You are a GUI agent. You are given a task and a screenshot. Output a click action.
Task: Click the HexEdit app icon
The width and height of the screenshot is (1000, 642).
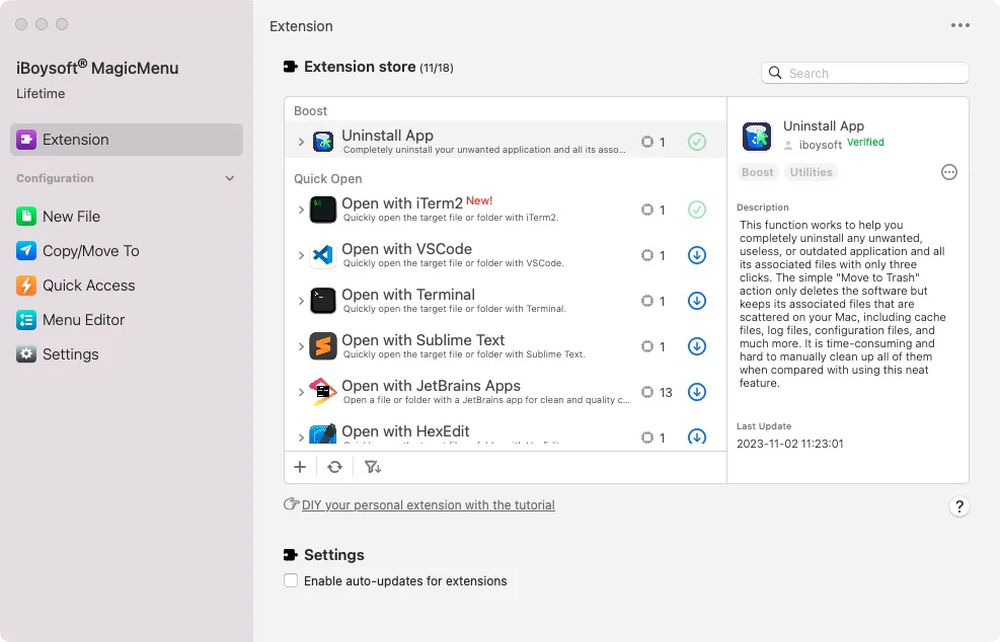[323, 435]
